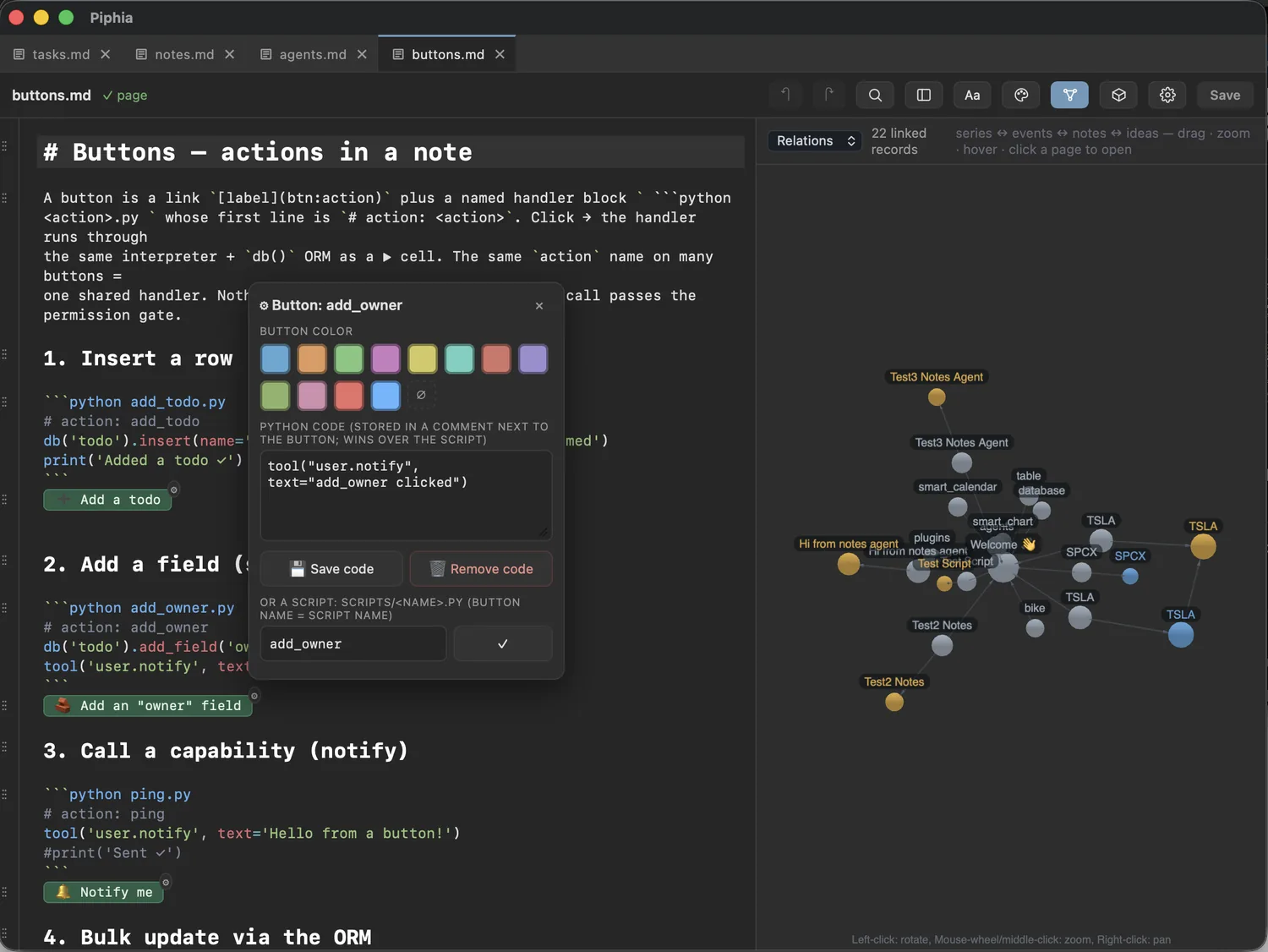Screen dimensions: 1268x952
Task: Click the 3D cube icon in toolbar
Action: click(1118, 95)
